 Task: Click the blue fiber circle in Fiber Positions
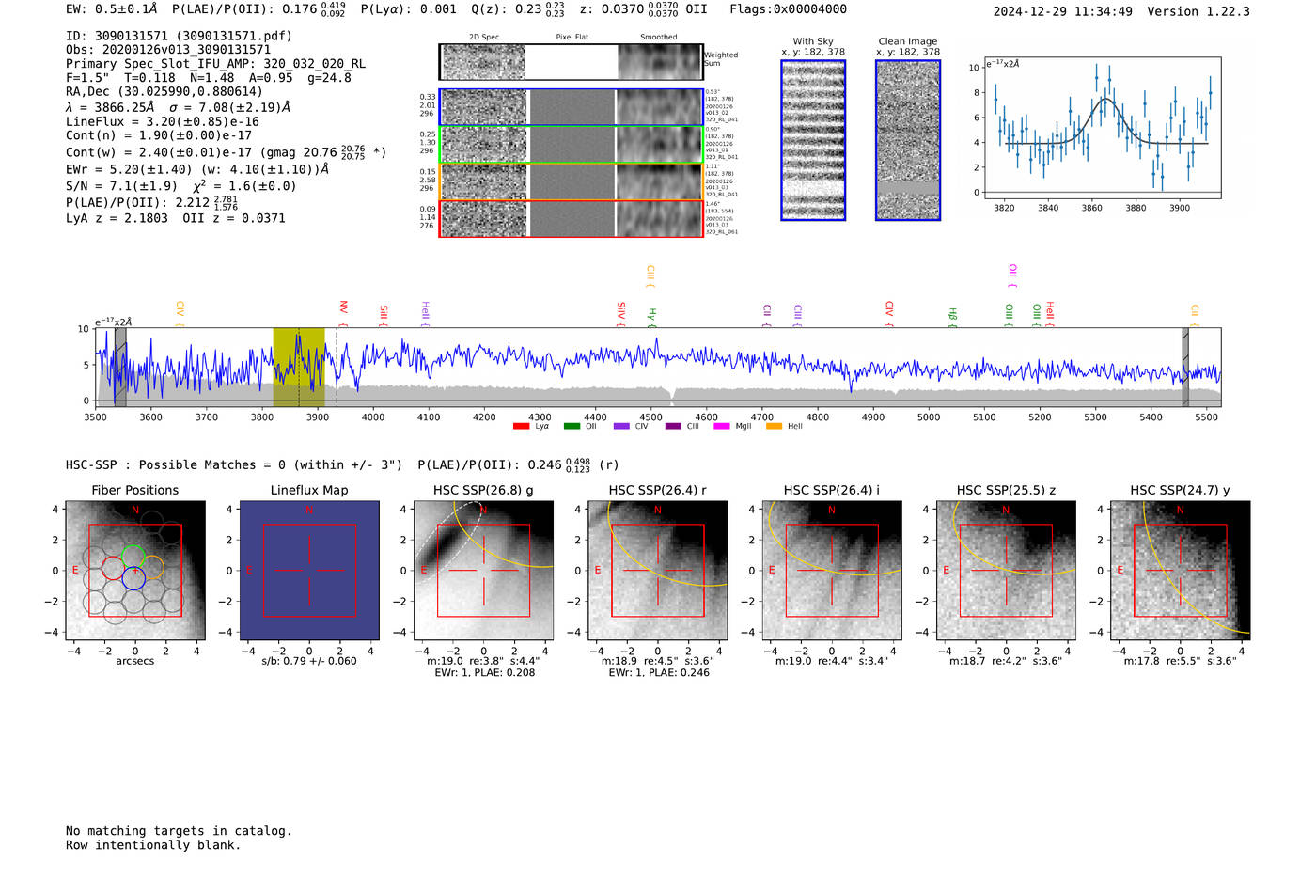click(133, 579)
